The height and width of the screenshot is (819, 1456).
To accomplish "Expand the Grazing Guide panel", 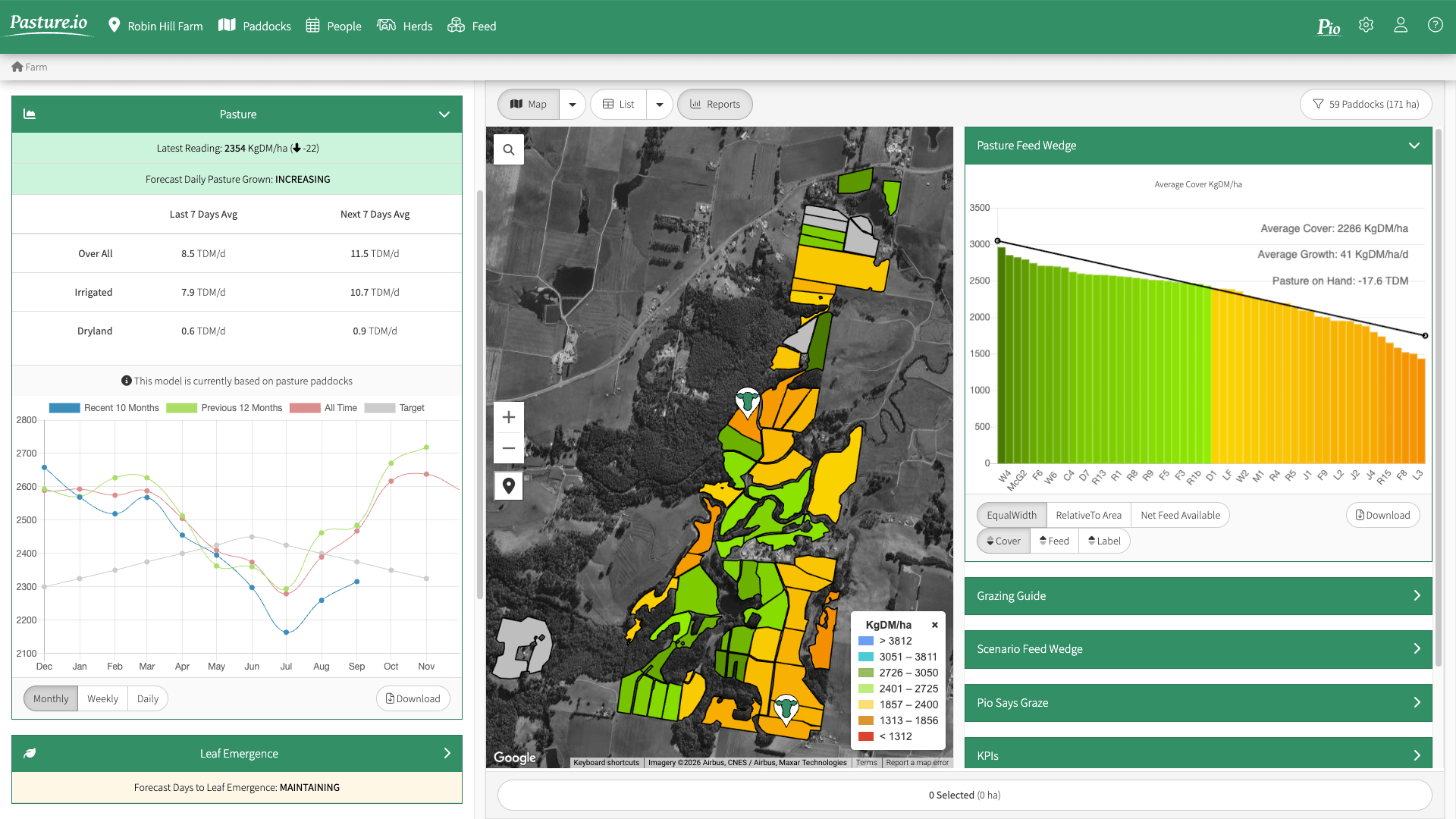I will [1198, 596].
